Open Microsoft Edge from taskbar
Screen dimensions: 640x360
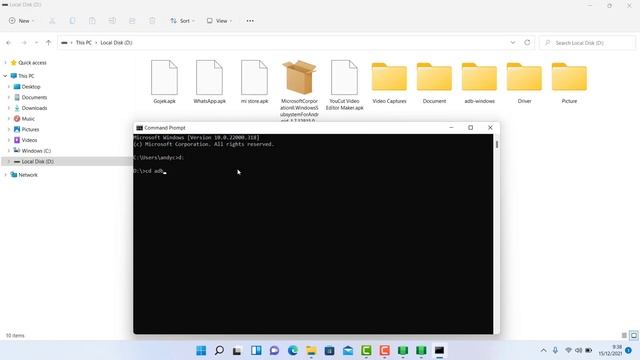tap(293, 351)
